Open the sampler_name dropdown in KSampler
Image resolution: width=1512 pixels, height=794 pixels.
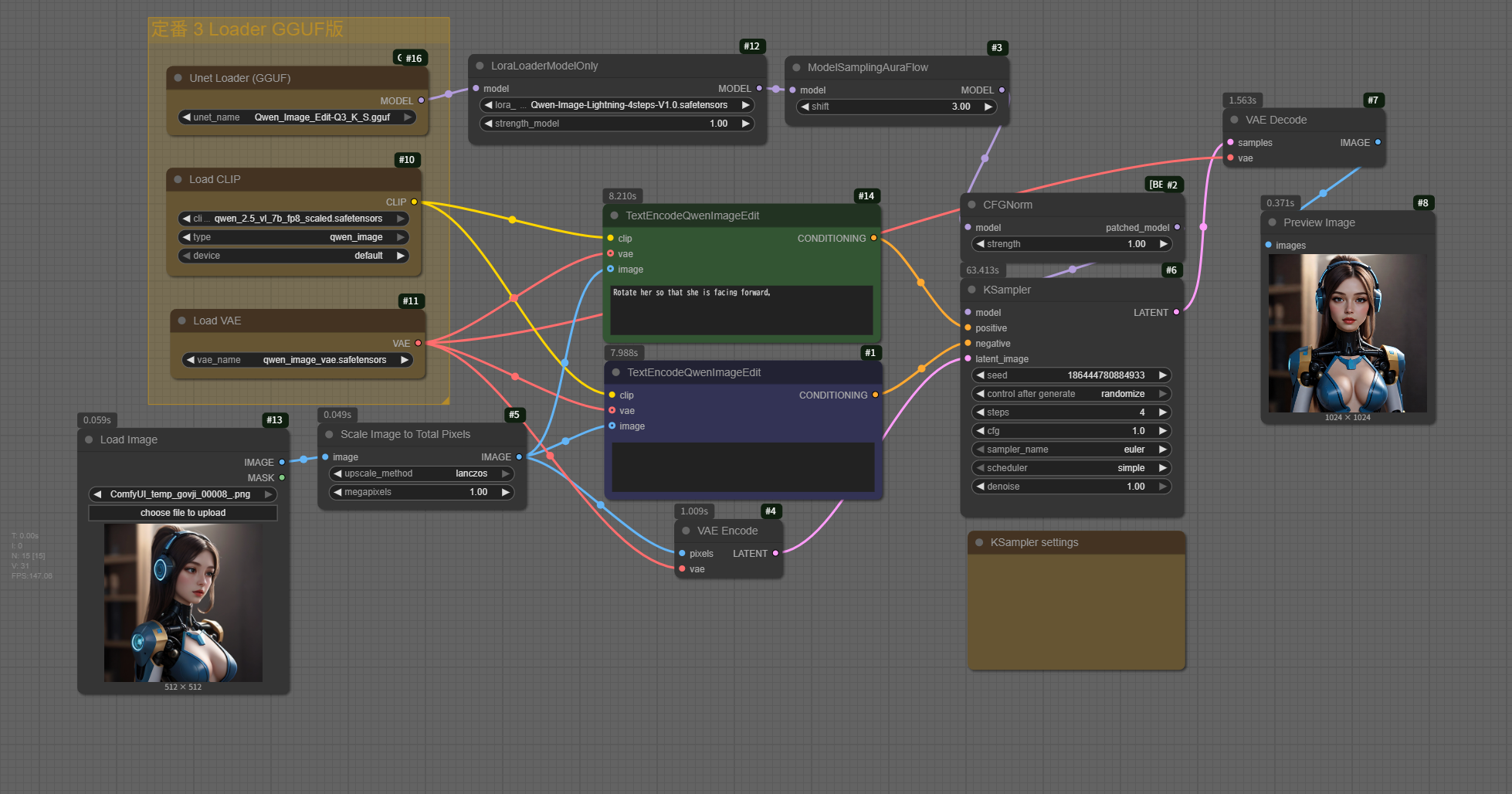(x=1071, y=450)
